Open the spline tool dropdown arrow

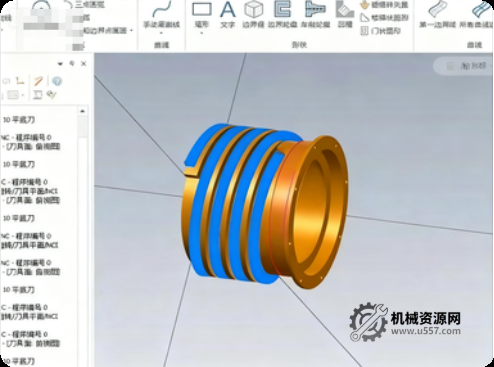tap(162, 33)
